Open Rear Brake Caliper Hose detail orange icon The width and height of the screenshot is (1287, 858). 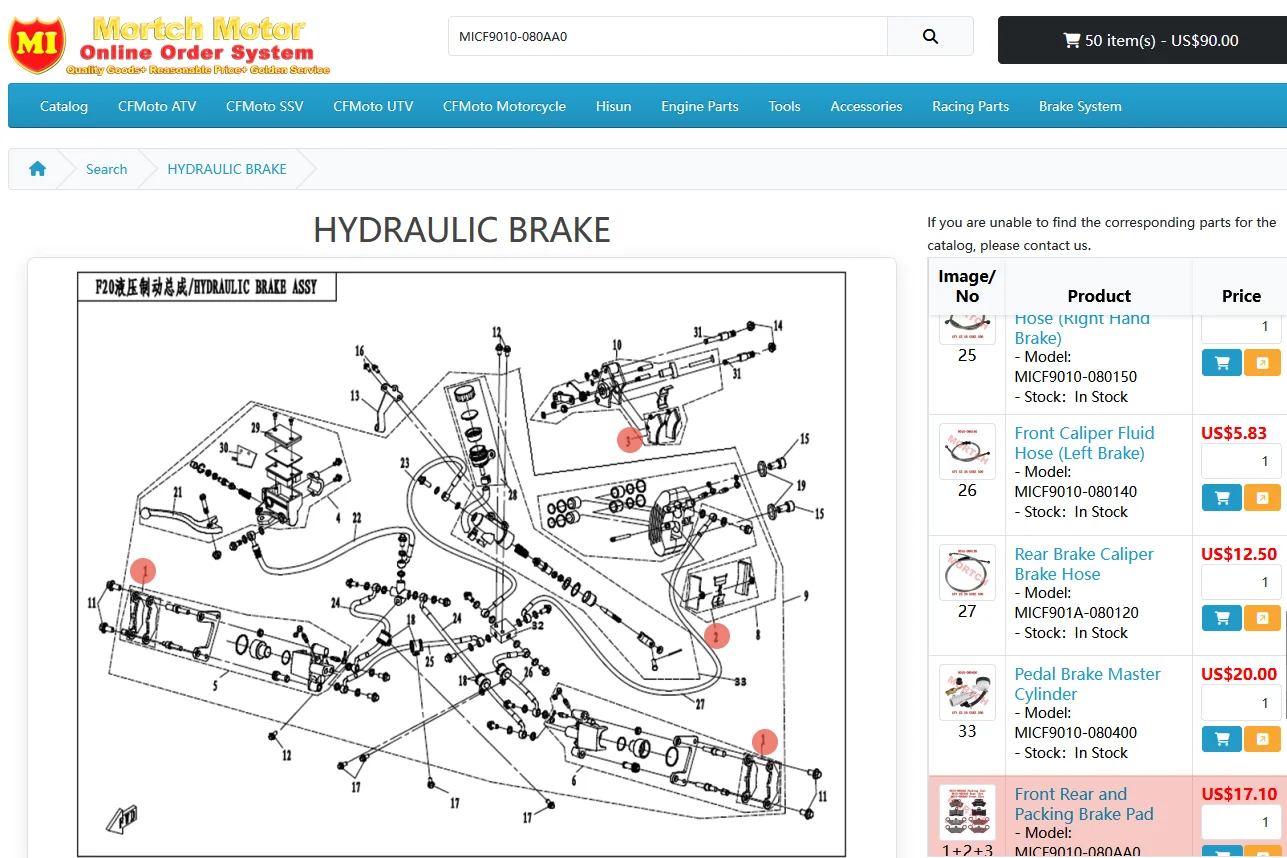(x=1262, y=618)
